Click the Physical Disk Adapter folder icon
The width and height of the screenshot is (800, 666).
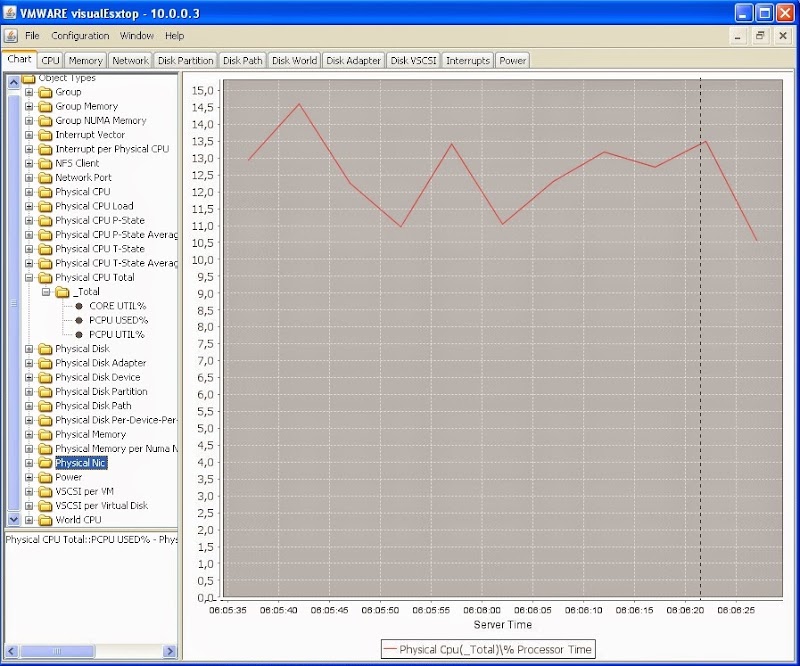point(45,363)
